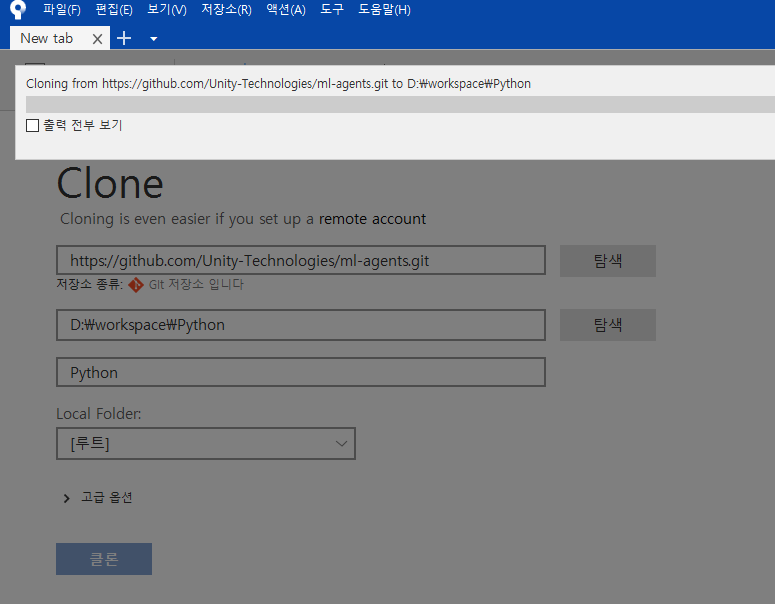
Task: Open the 도구 menu
Action: 332,9
